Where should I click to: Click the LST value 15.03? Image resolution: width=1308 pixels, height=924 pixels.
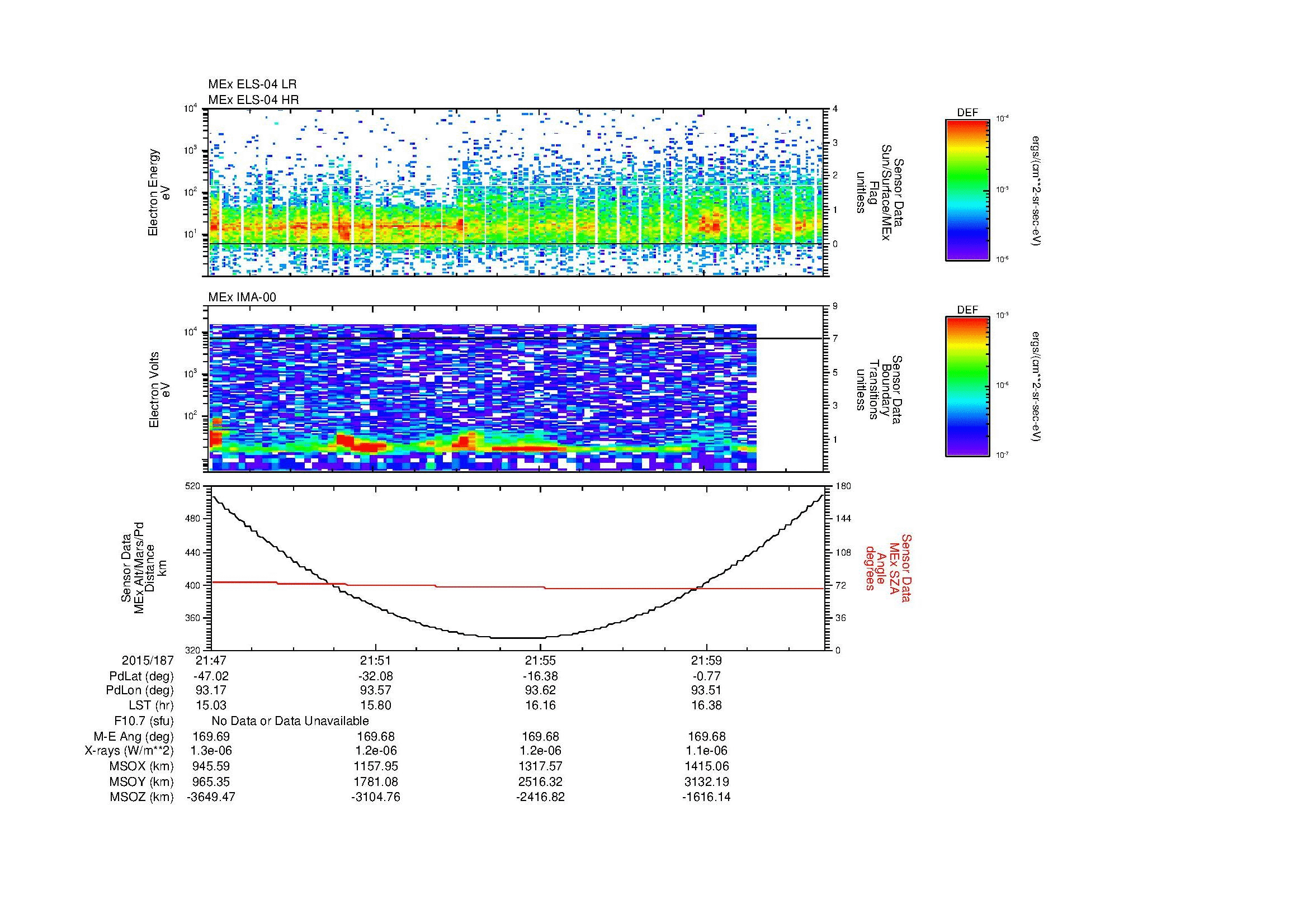(211, 705)
